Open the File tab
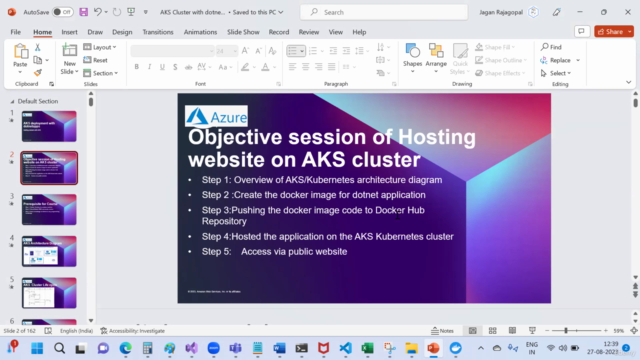Image resolution: width=640 pixels, height=360 pixels. [16, 32]
